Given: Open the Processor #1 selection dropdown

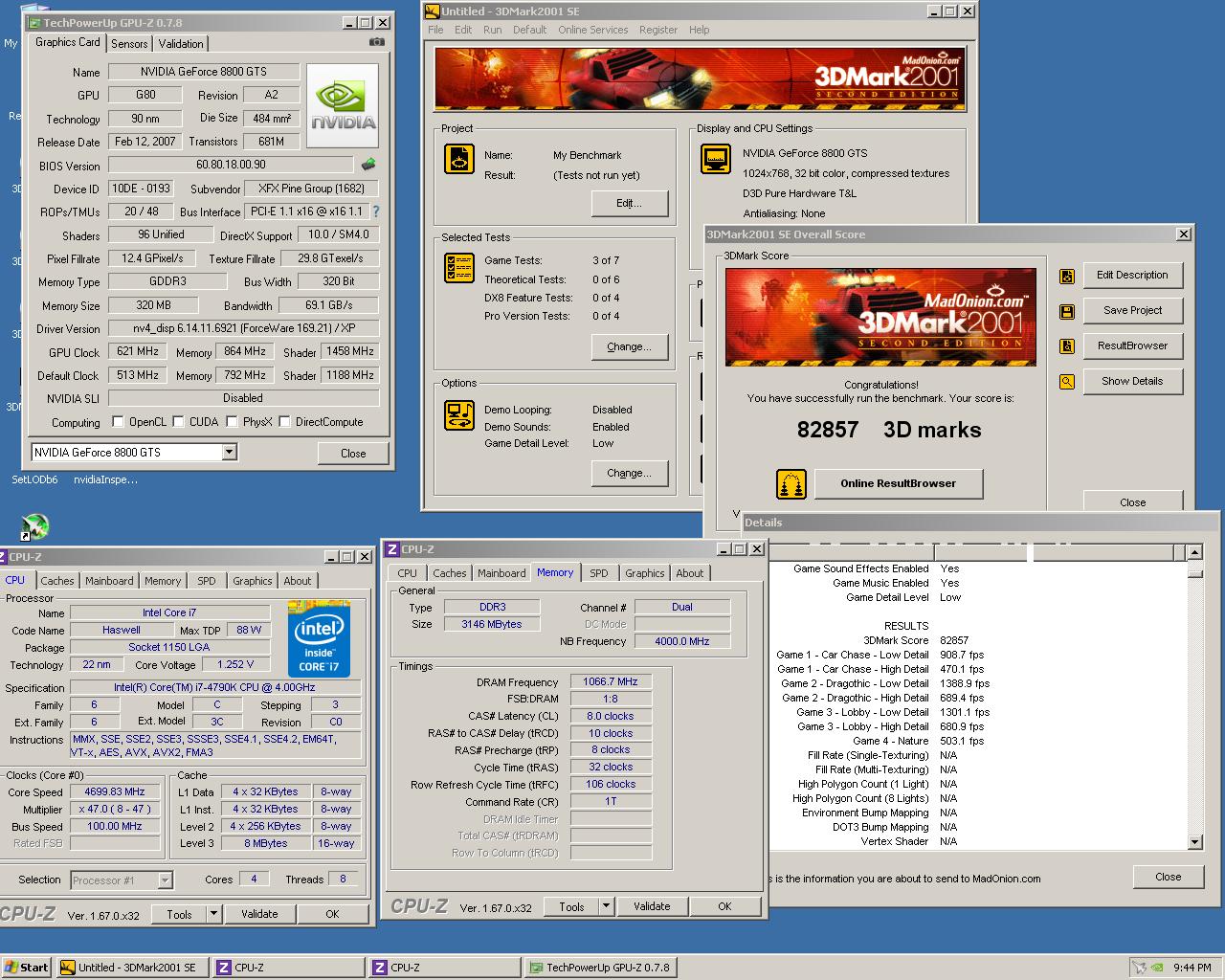Looking at the screenshot, I should point(165,880).
